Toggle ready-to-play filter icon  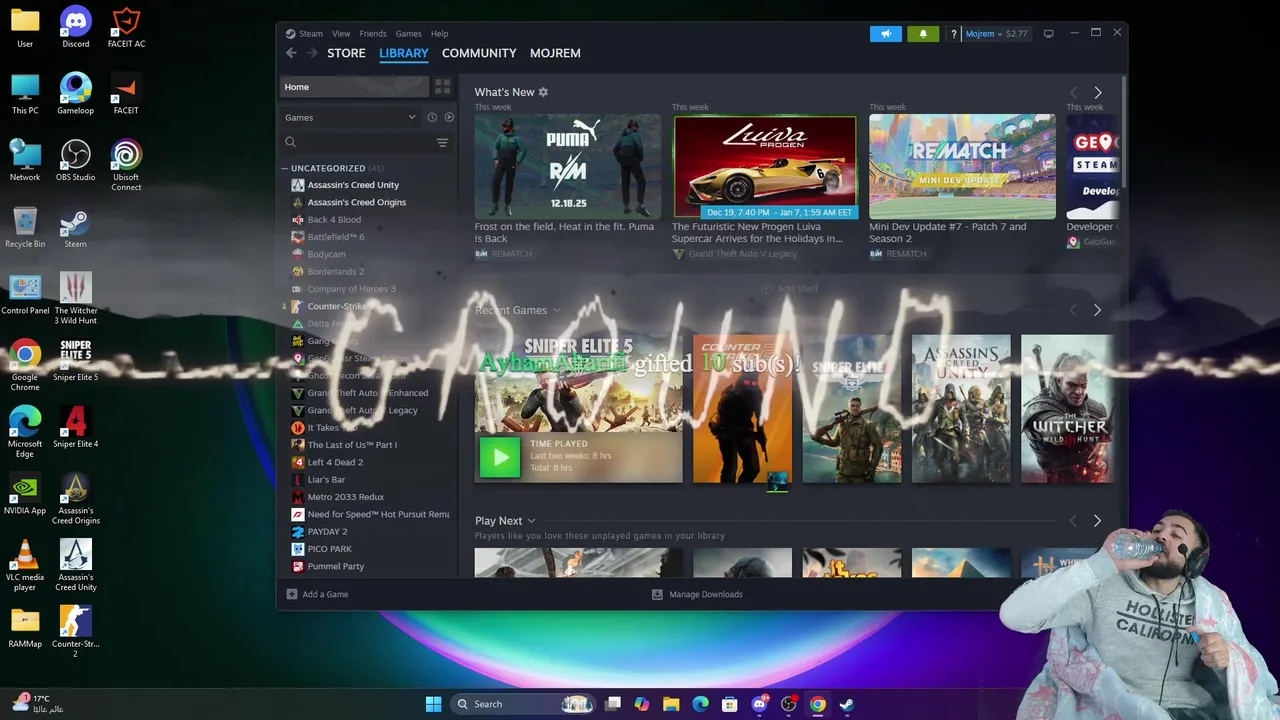(x=449, y=117)
